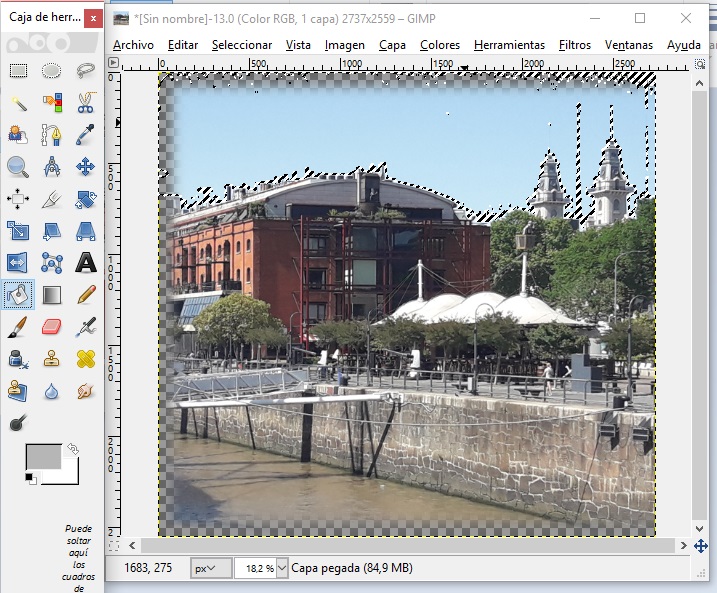Select the Measure compass tool
This screenshot has width=717, height=593.
click(x=52, y=167)
